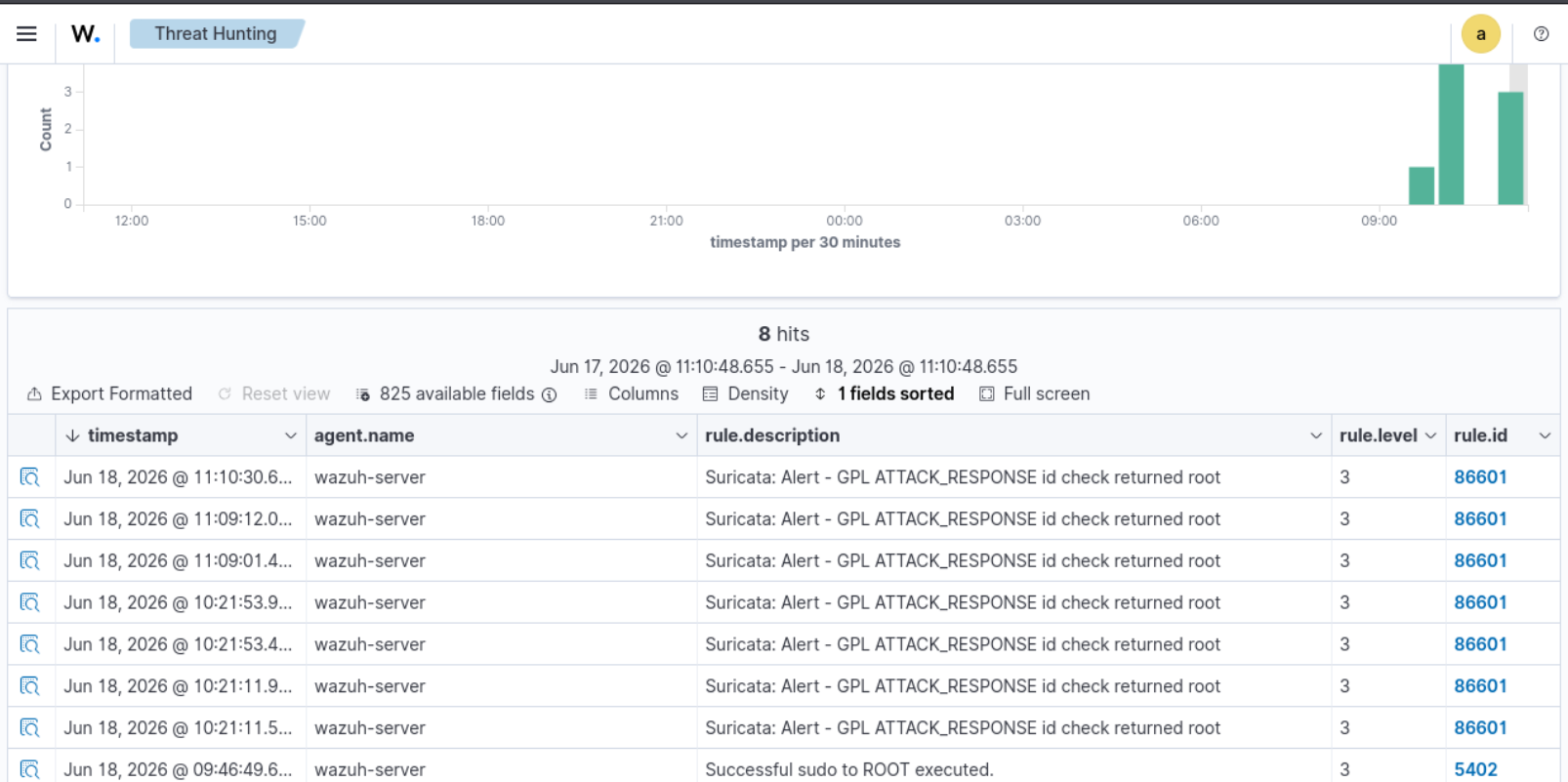Click the rightmost green histogram bar

pyautogui.click(x=1510, y=148)
